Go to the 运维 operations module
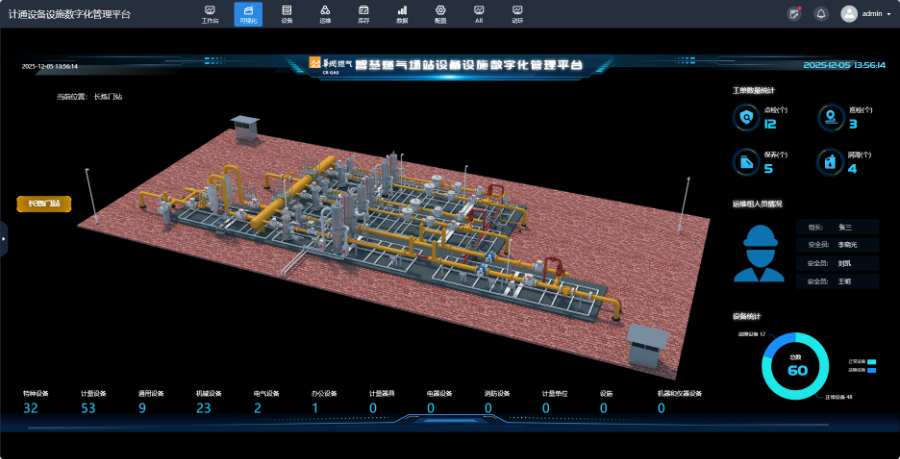 tap(325, 13)
